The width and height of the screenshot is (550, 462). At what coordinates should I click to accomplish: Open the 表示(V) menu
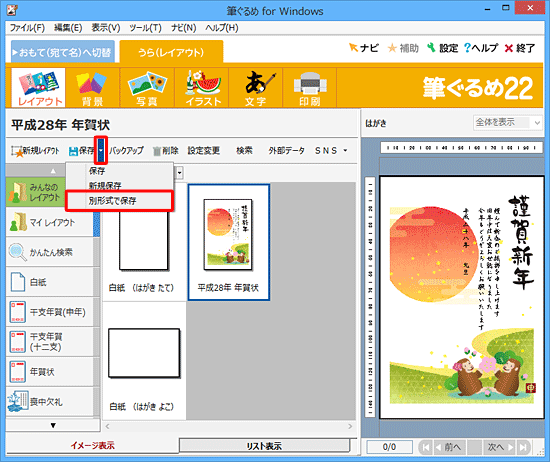pos(106,28)
